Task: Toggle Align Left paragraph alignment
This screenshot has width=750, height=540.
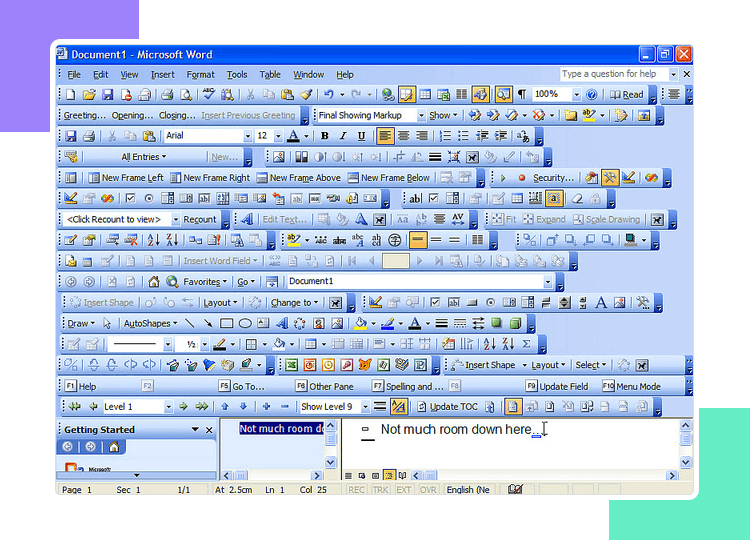Action: [385, 136]
